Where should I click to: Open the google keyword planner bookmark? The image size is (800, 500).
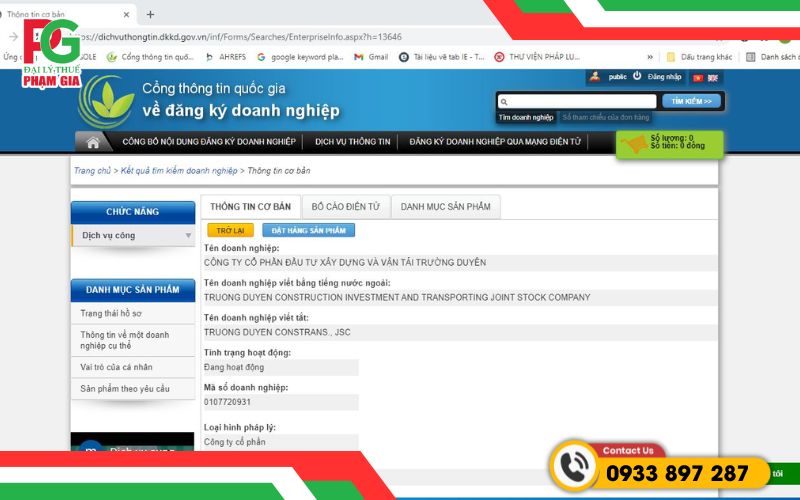tap(300, 57)
